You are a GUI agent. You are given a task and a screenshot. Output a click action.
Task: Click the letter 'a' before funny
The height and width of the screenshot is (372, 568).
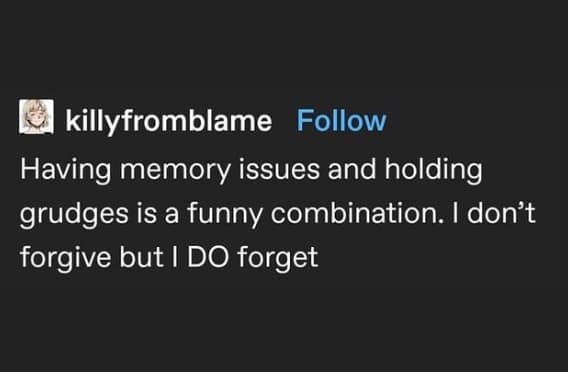[172, 216]
